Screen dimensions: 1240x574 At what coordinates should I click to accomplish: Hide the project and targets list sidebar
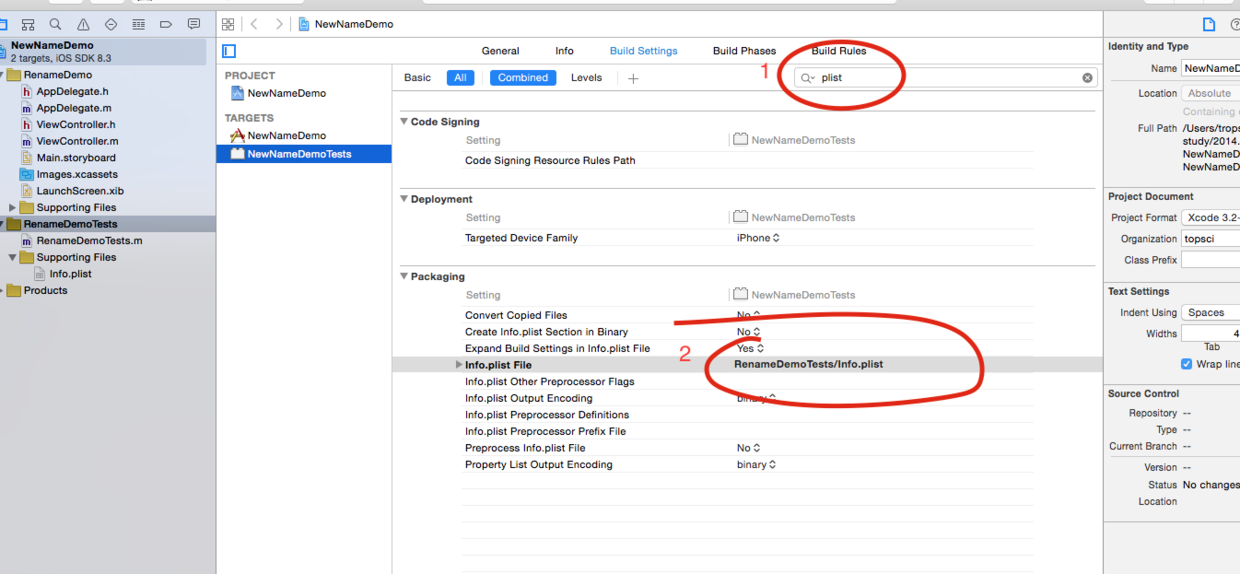pos(229,51)
